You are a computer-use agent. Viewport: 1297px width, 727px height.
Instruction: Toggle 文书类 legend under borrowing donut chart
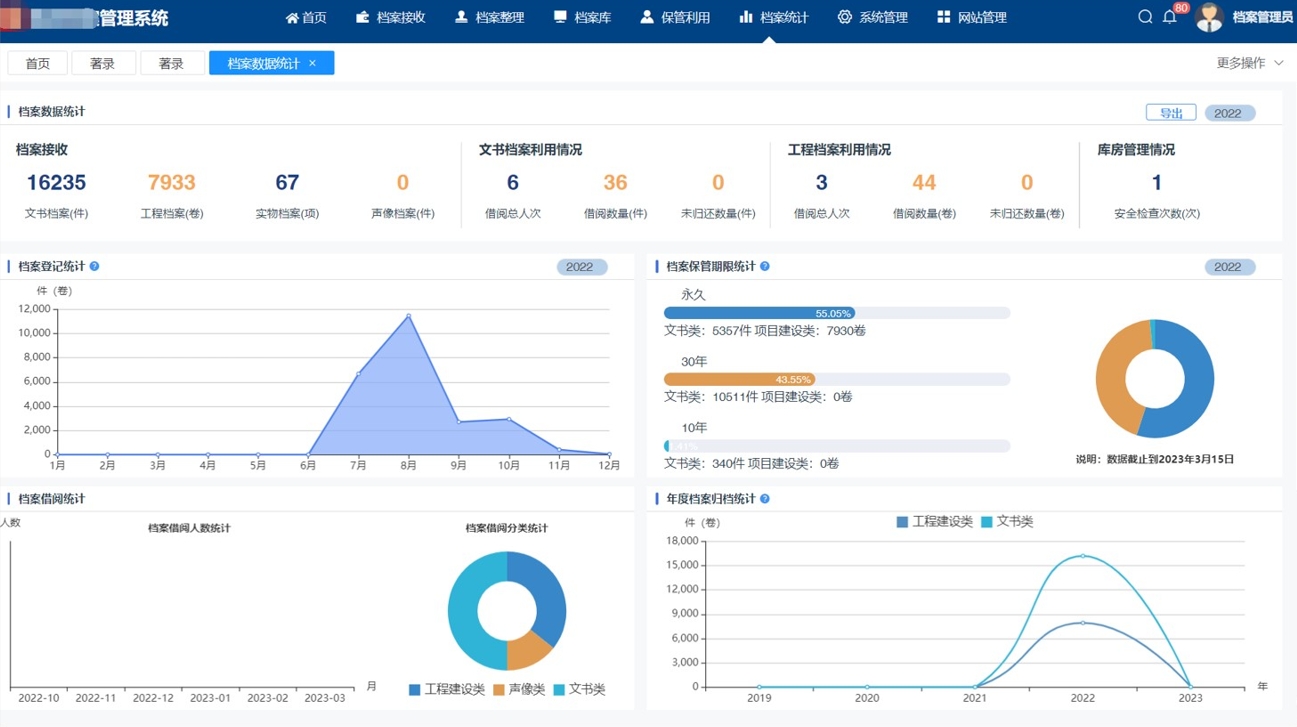(579, 689)
